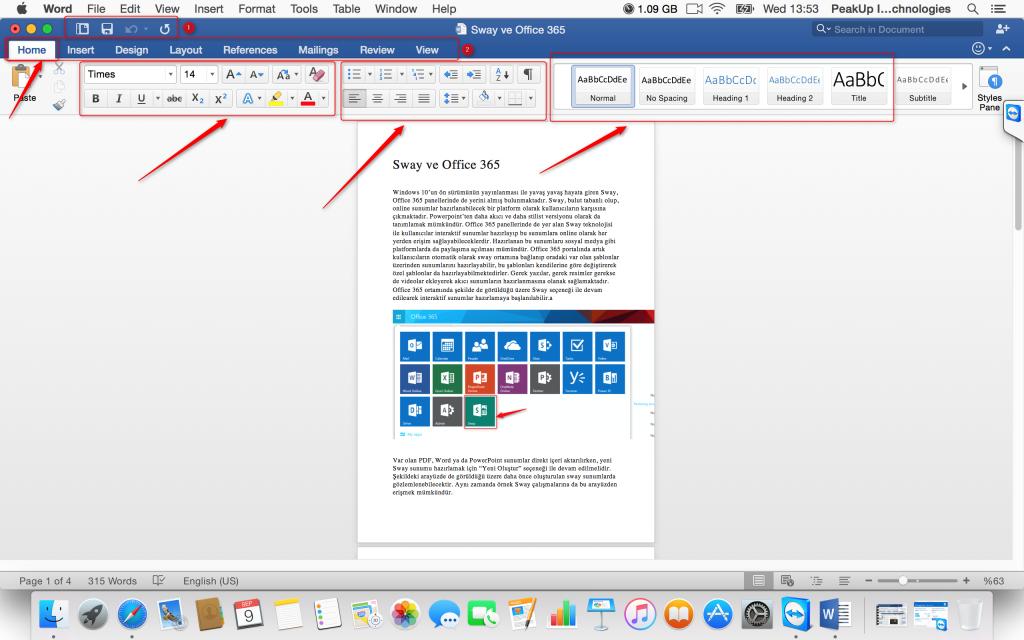Align text left
Image resolution: width=1024 pixels, height=640 pixels.
click(354, 99)
